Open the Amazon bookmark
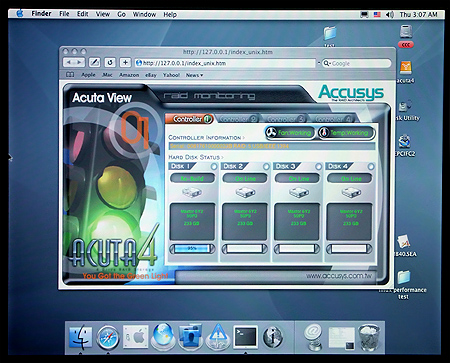 (x=129, y=75)
